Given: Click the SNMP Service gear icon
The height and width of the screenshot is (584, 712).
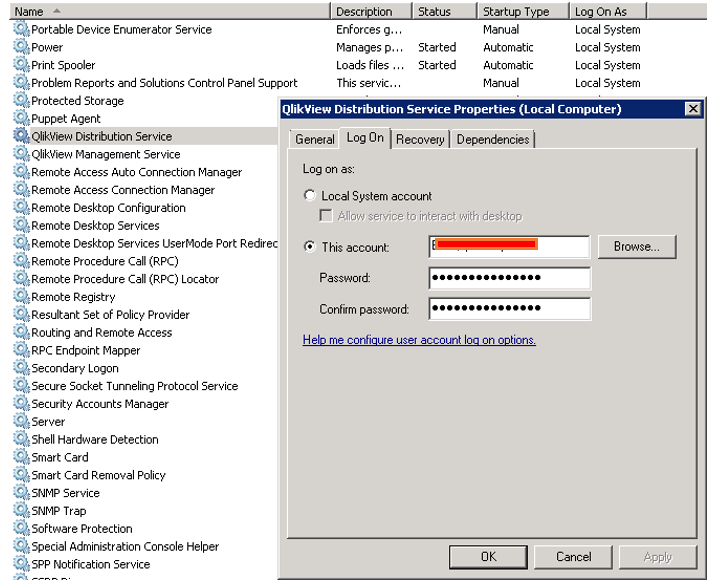Looking at the screenshot, I should coord(21,492).
